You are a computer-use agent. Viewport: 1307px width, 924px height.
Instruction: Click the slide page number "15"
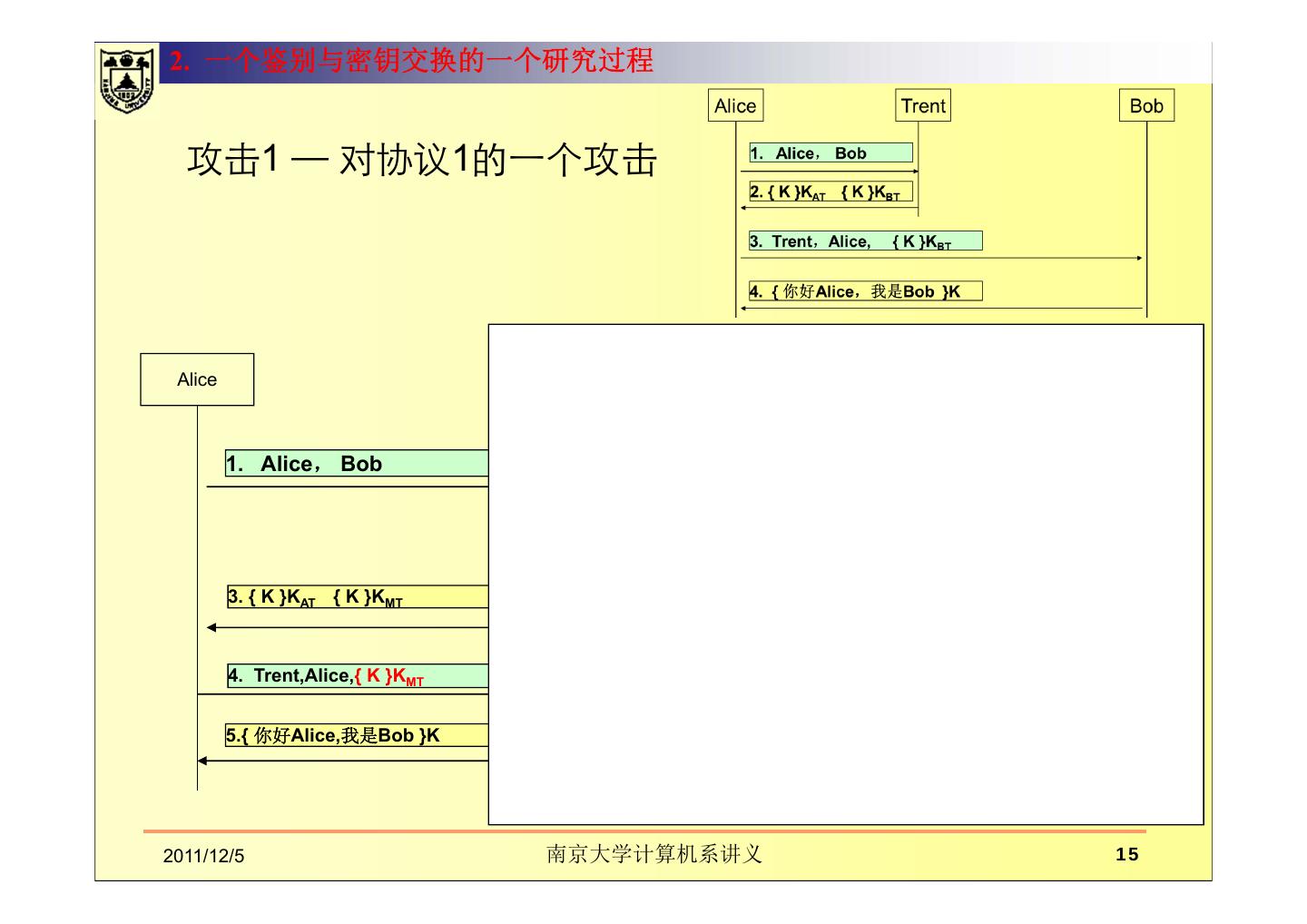(1127, 854)
